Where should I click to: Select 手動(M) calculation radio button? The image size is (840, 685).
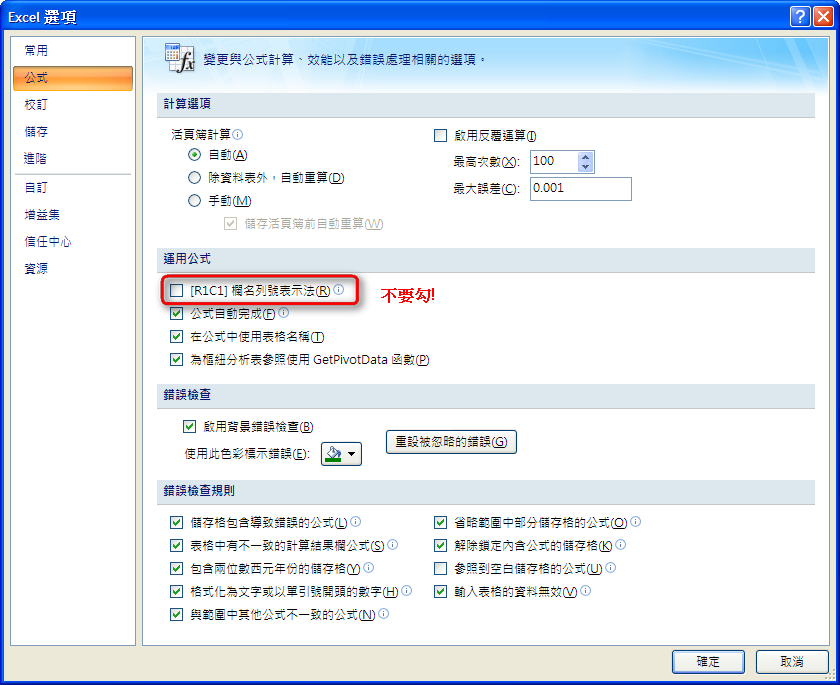click(194, 201)
